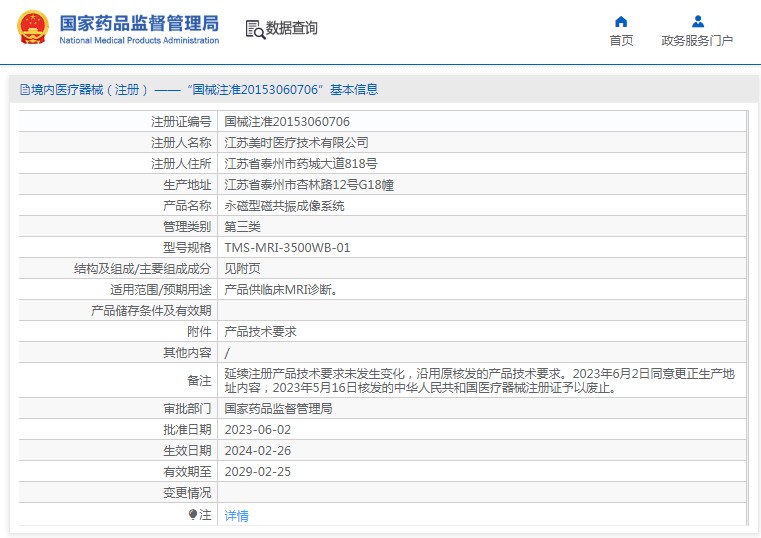Open the 政务服务门户 link

(697, 41)
